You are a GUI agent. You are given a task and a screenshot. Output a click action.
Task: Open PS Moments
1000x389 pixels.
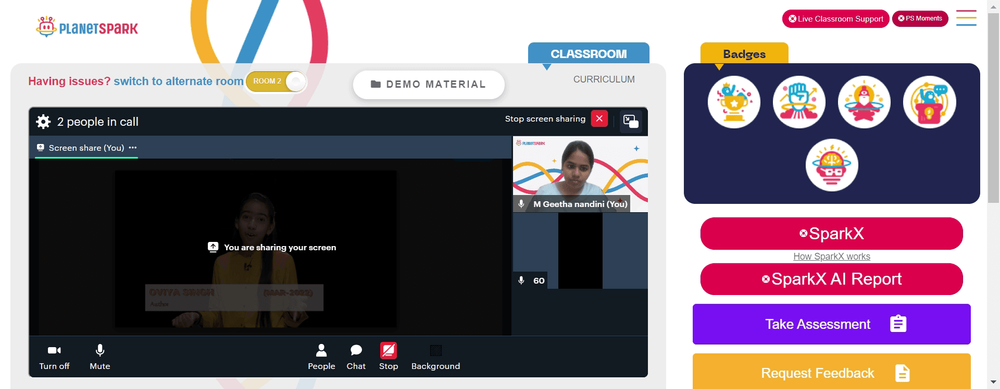click(x=920, y=18)
